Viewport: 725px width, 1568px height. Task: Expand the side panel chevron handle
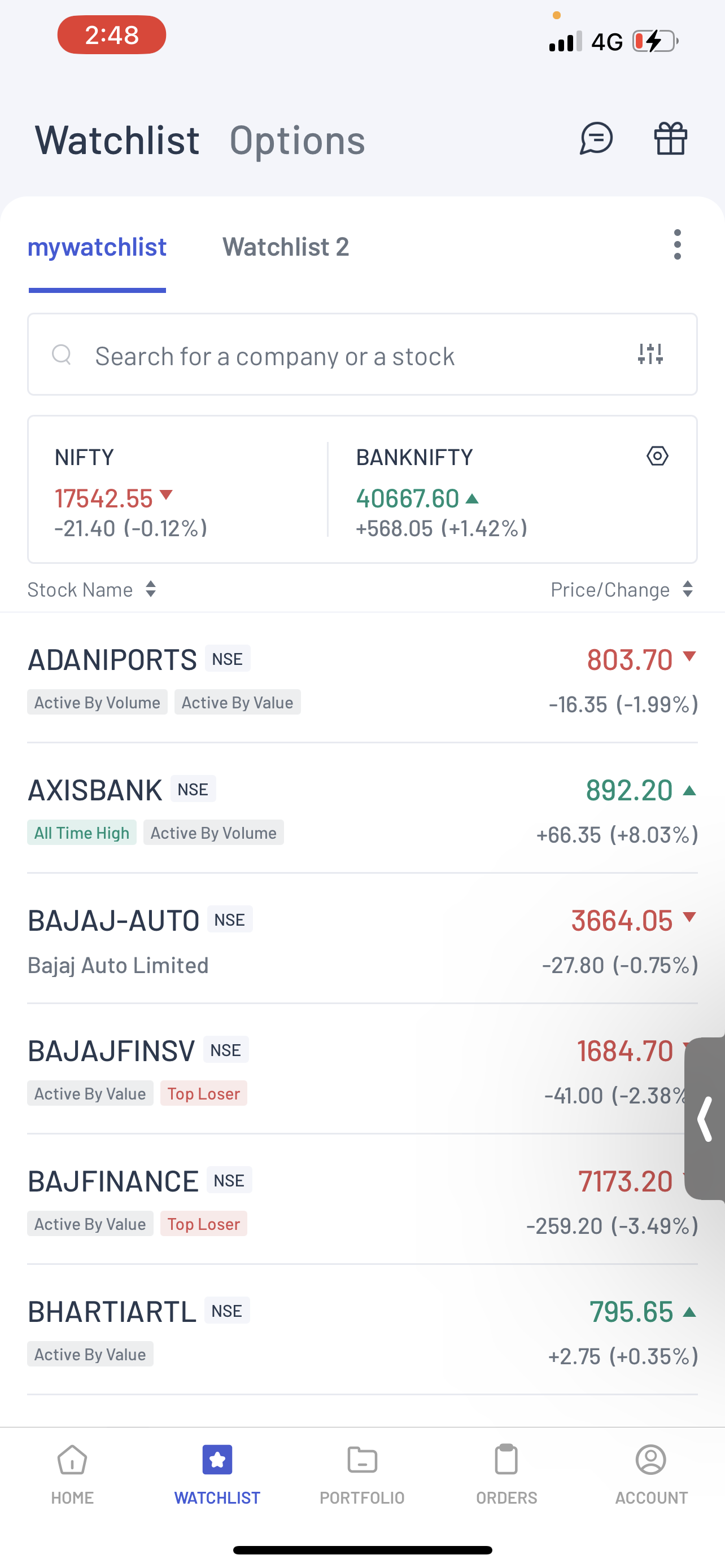(x=705, y=1119)
